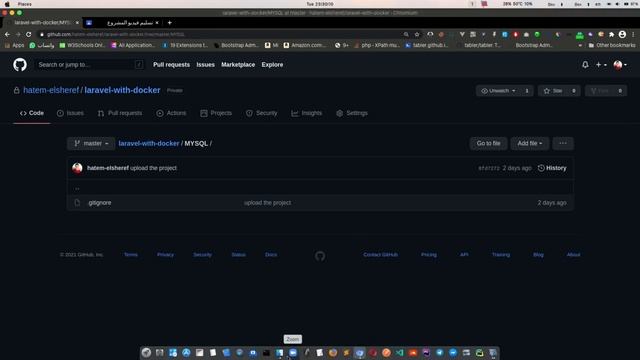Open new browser tab
The image size is (640, 360).
169,23
